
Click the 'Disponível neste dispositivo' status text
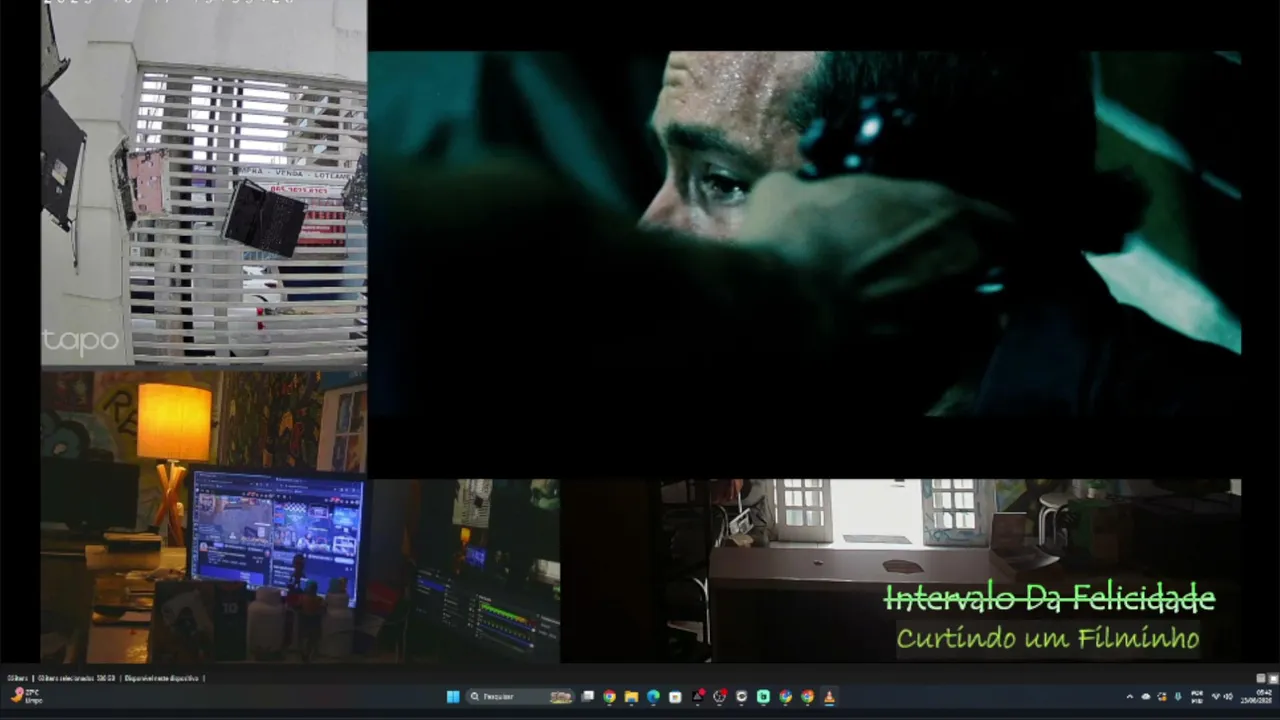163,678
